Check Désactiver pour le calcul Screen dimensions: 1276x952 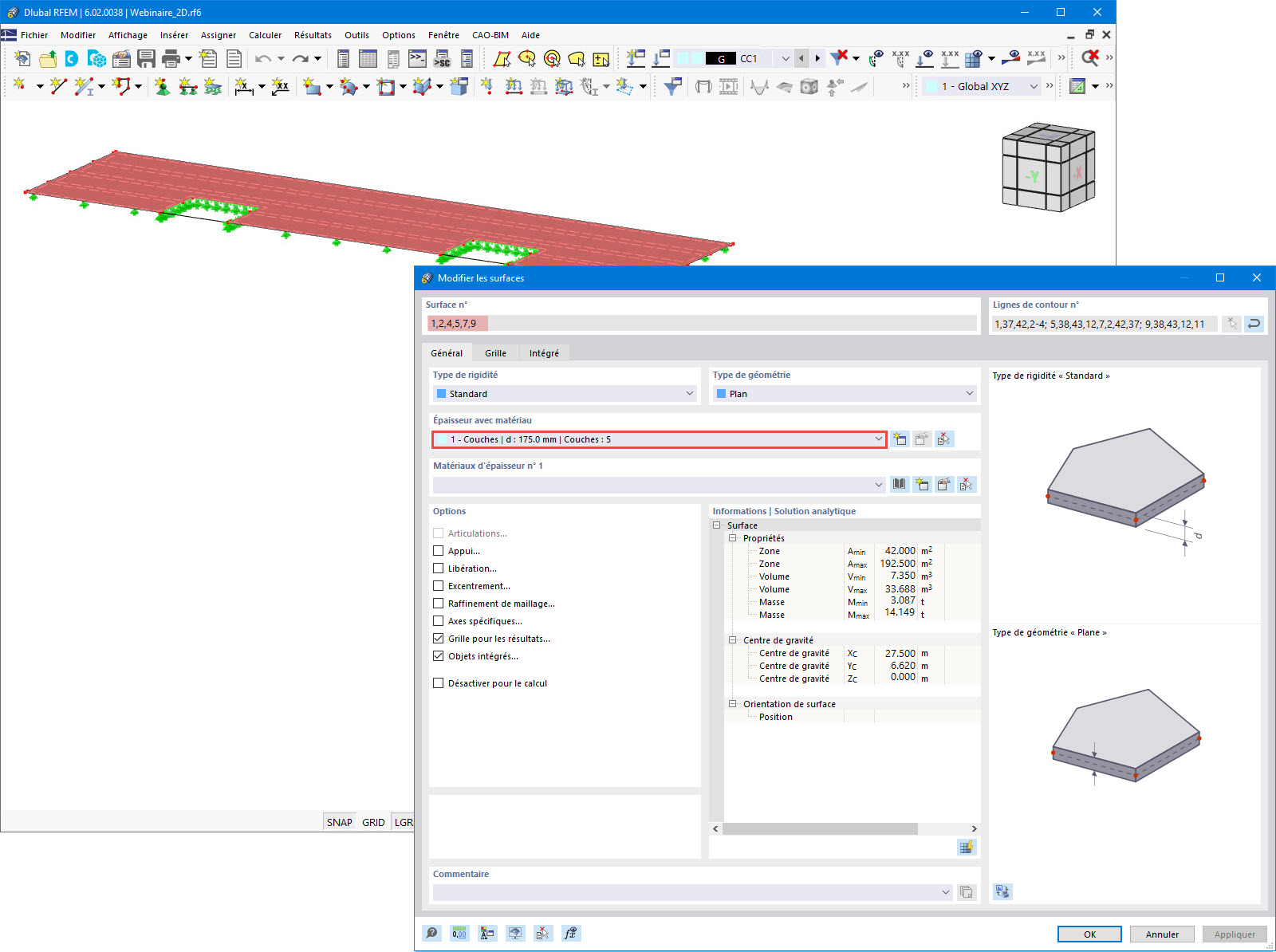click(438, 683)
